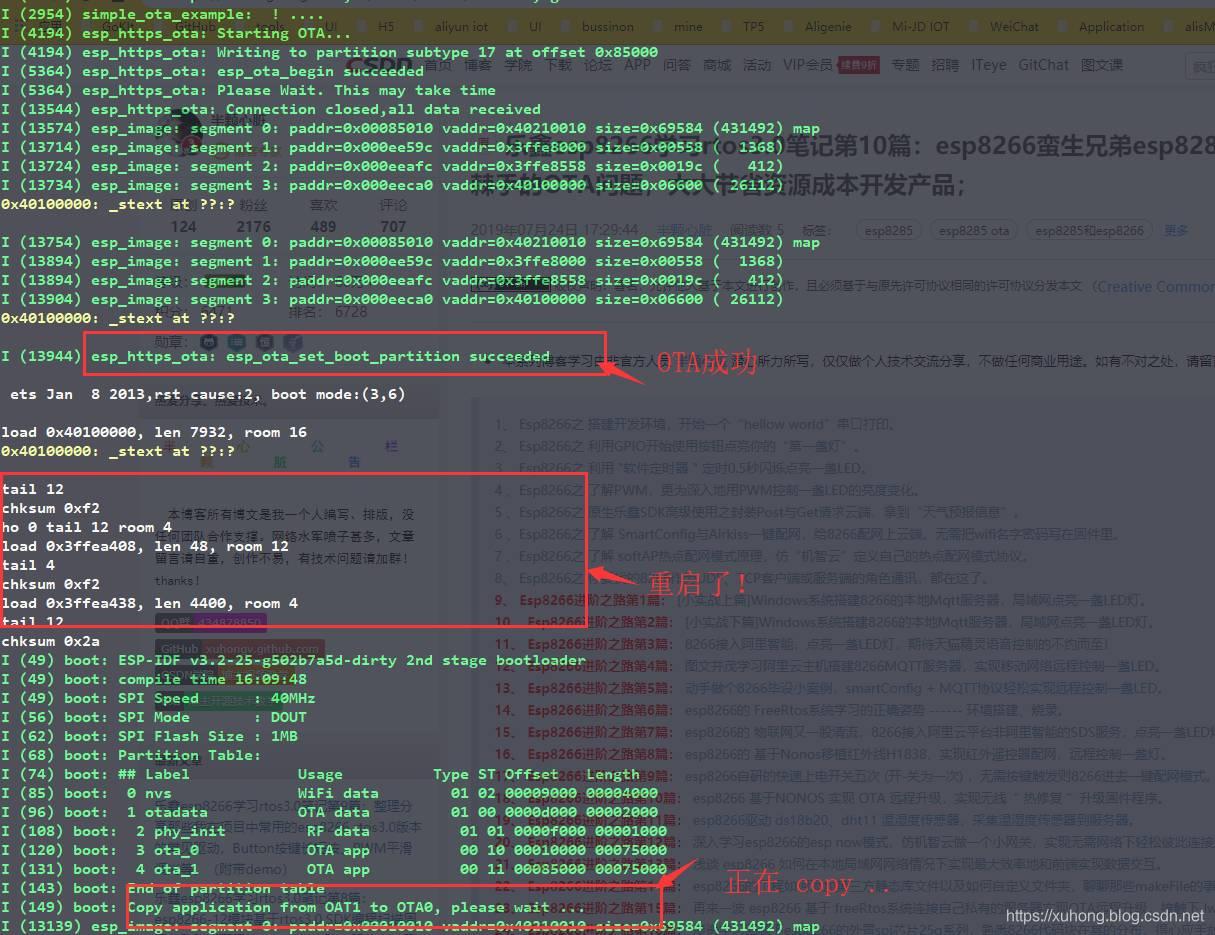This screenshot has width=1215, height=935.
Task: Open article link Esp8266进阶之路第2篇
Action: click(602, 622)
